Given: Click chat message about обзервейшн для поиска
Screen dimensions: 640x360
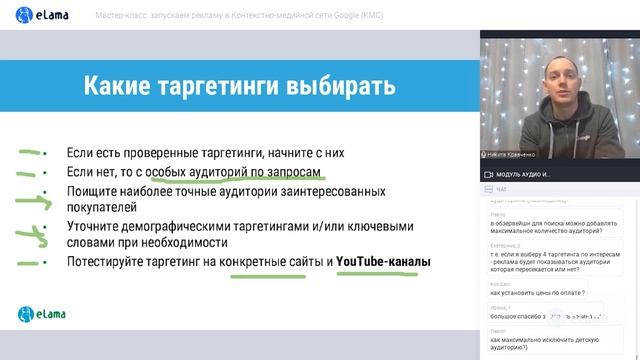Looking at the screenshot, I should 555,223.
